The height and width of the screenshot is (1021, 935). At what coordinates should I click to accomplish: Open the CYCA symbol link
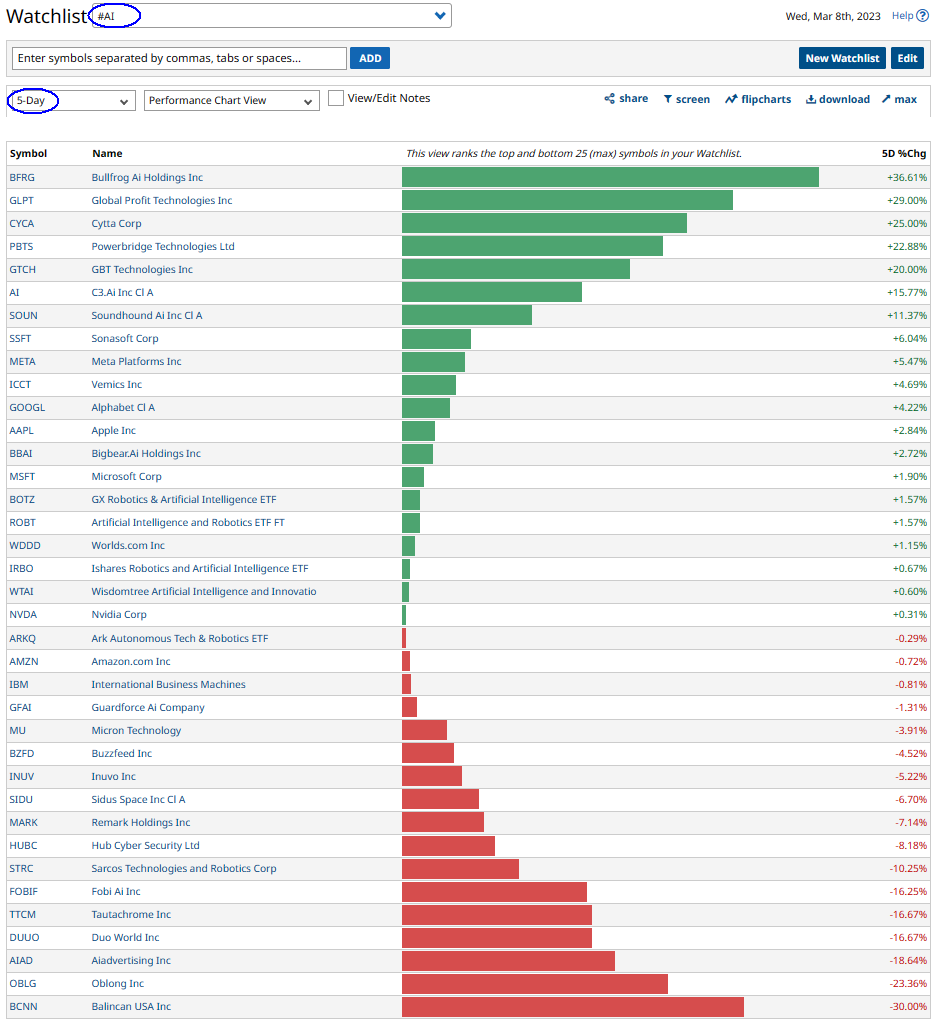(21, 223)
